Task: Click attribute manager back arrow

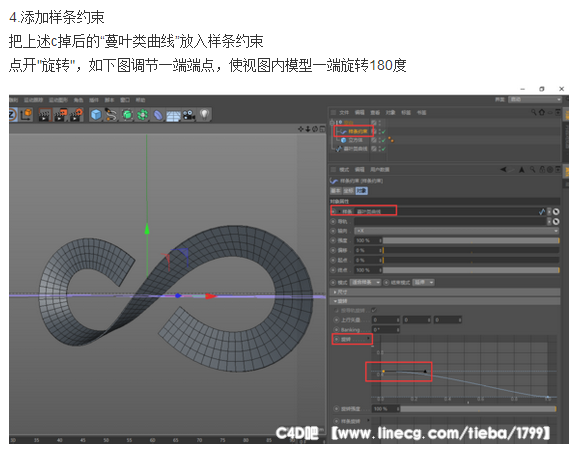Action: [x=504, y=169]
